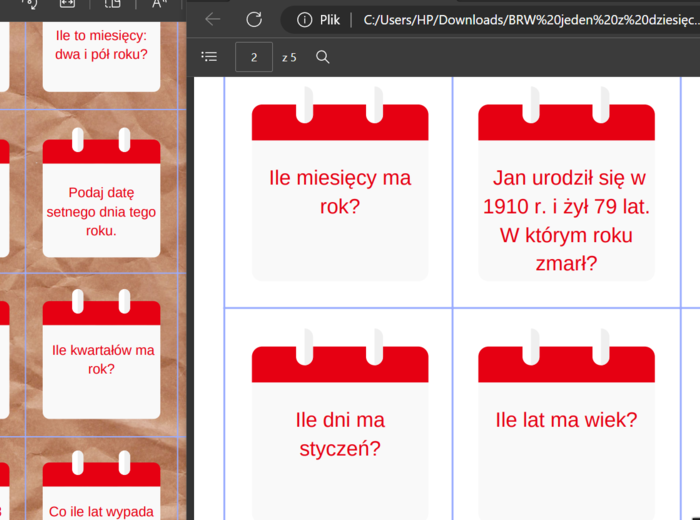Reload the page with the refresh icon

[254, 20]
